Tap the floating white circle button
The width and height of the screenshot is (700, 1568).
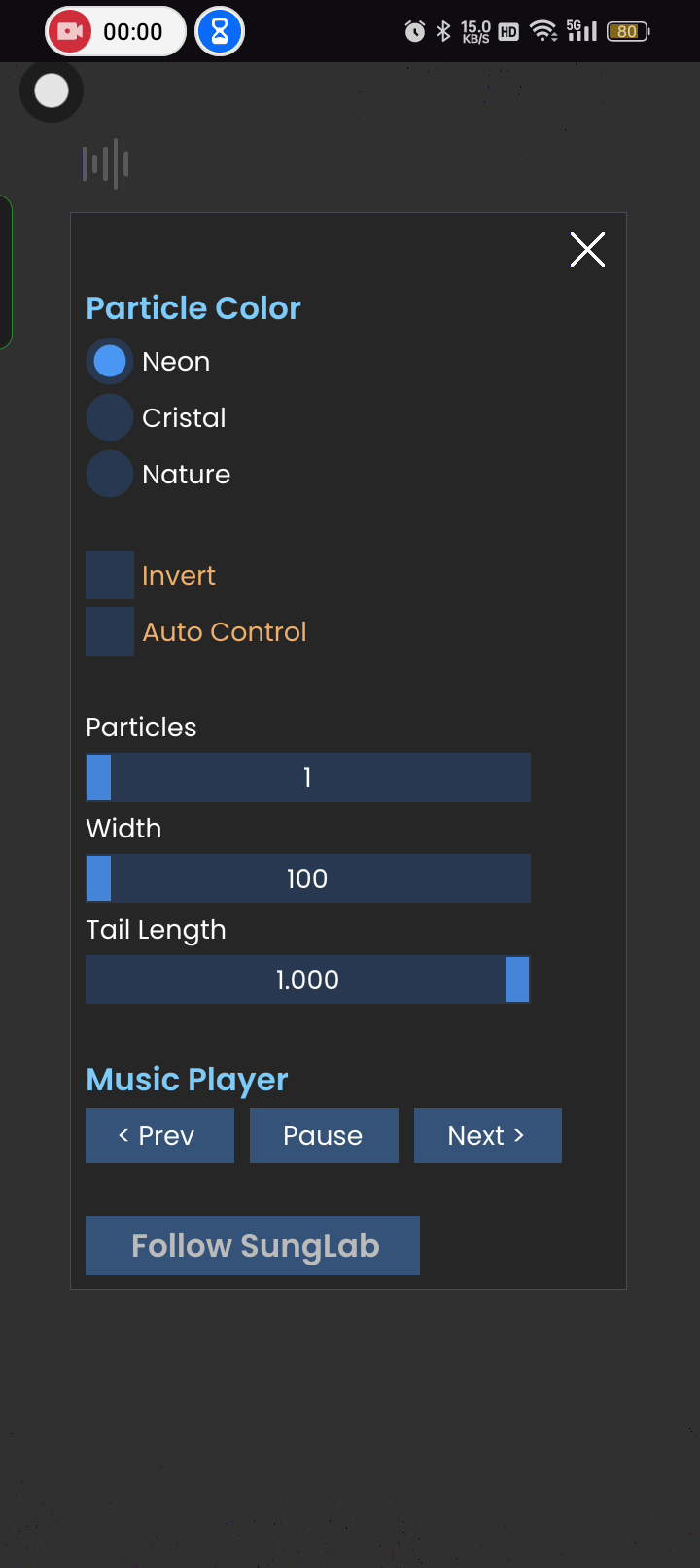point(52,91)
